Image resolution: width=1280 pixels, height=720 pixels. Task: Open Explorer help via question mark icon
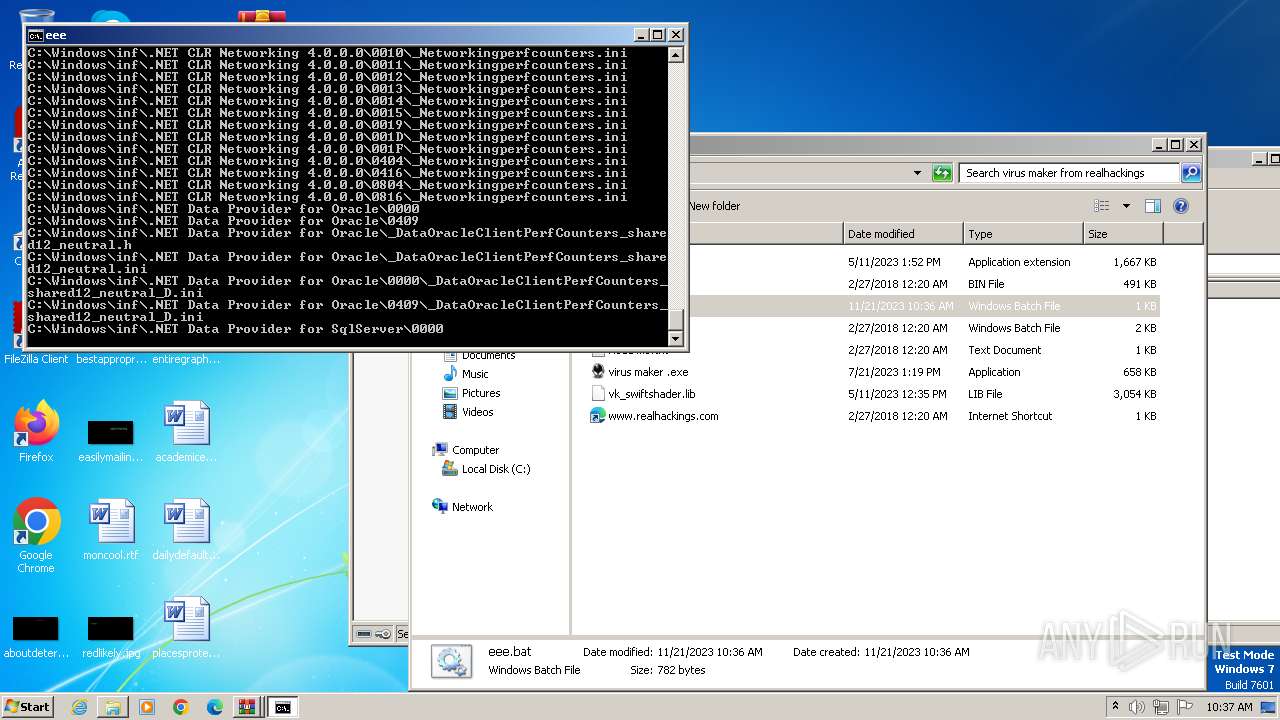click(1181, 206)
